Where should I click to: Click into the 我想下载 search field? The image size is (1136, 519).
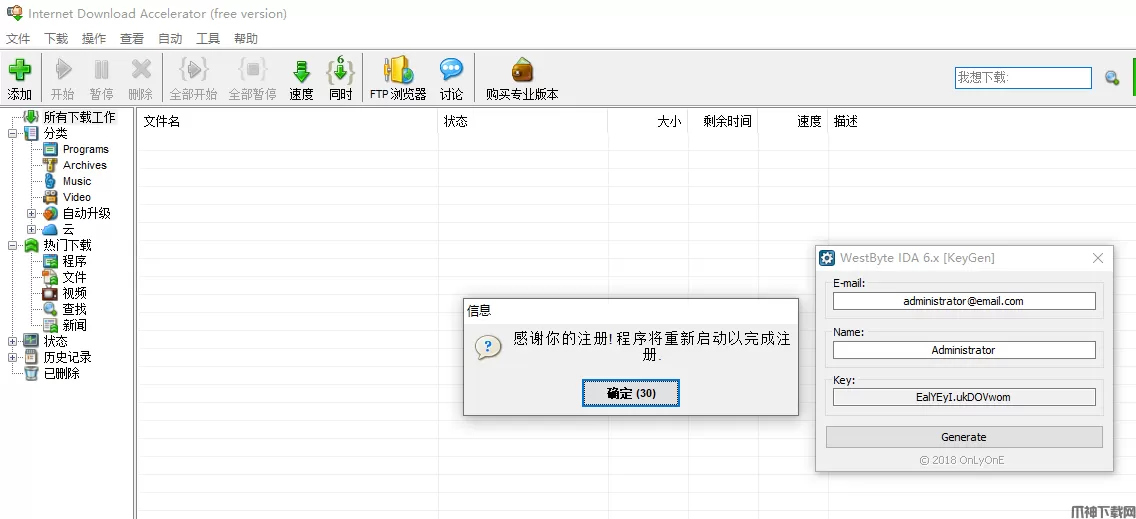(x=1023, y=78)
